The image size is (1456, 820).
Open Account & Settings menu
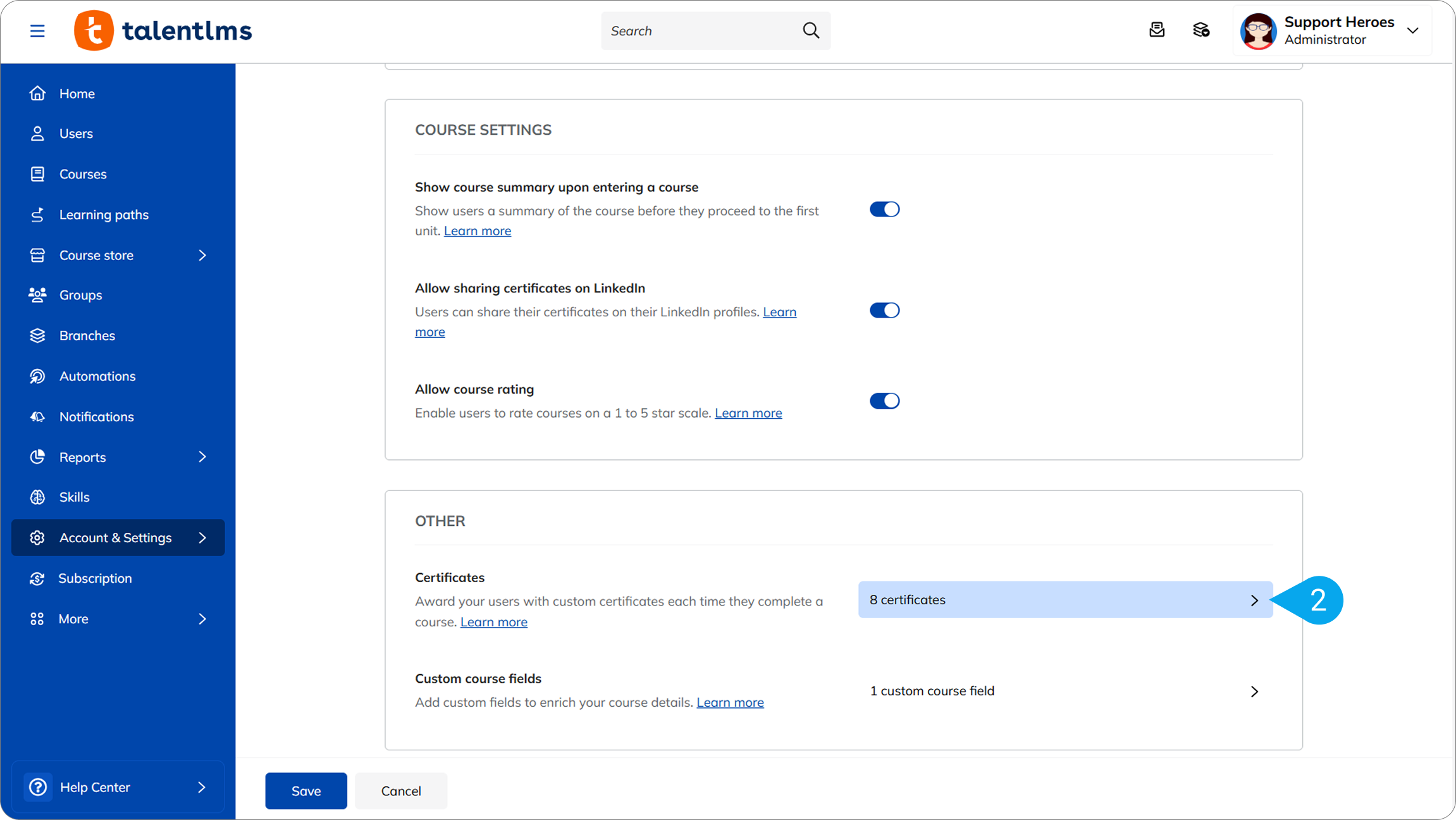pyautogui.click(x=116, y=538)
